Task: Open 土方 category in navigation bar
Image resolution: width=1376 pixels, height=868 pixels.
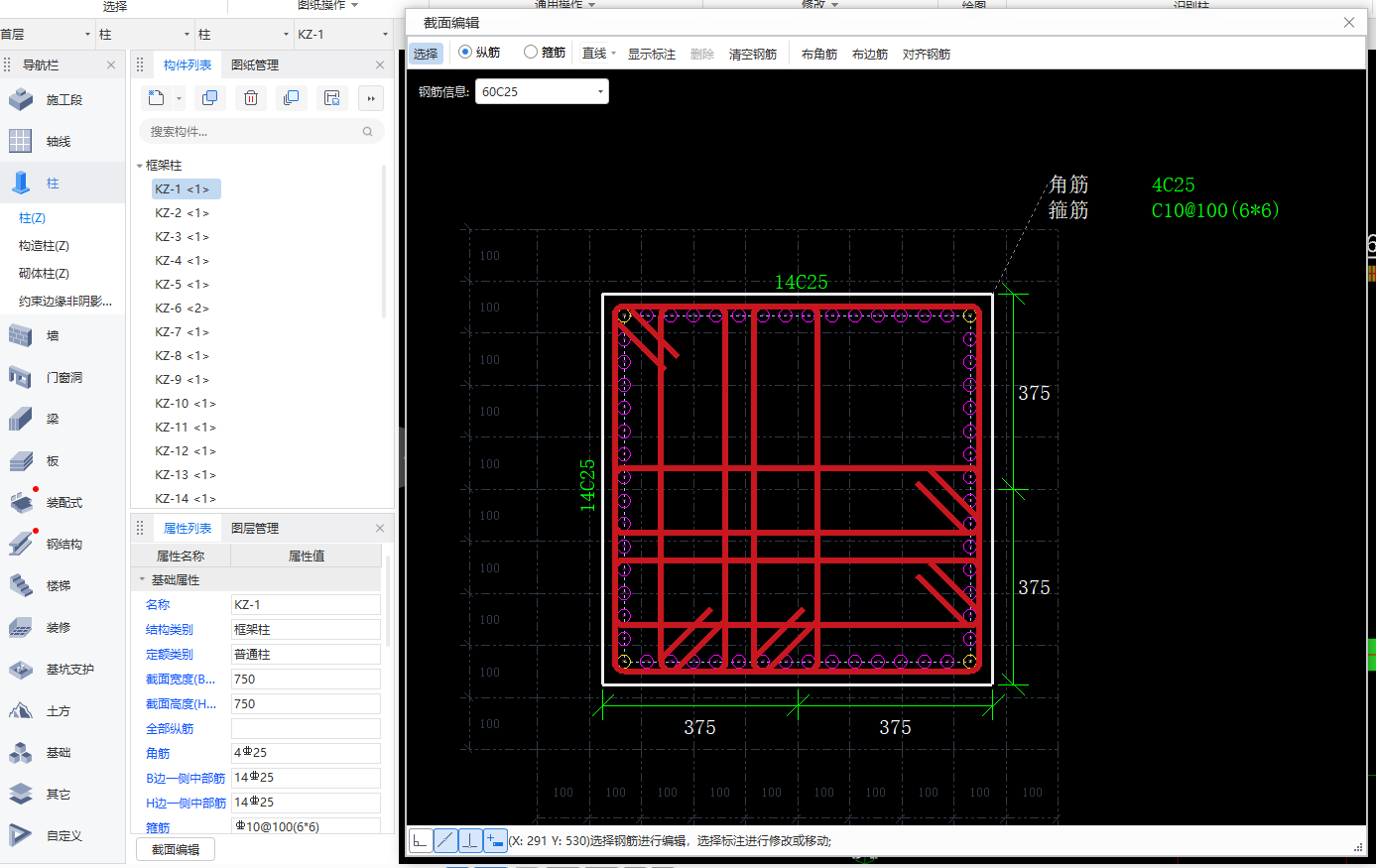Action: 59,711
